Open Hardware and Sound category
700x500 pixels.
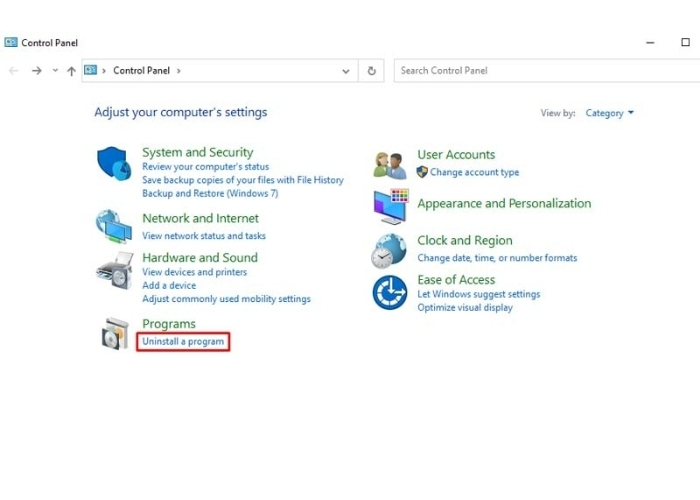(200, 258)
